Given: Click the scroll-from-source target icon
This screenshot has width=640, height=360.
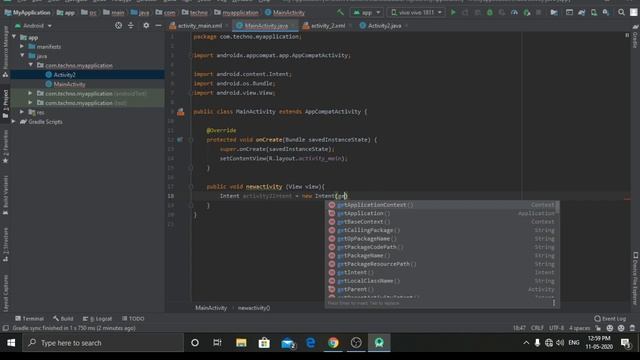Looking at the screenshot, I should 118,26.
